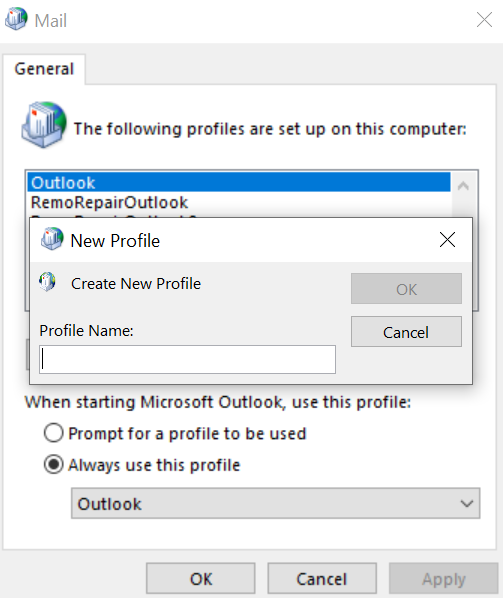Image resolution: width=503 pixels, height=598 pixels.
Task: Click OK in New Profile dialog
Action: (x=406, y=289)
